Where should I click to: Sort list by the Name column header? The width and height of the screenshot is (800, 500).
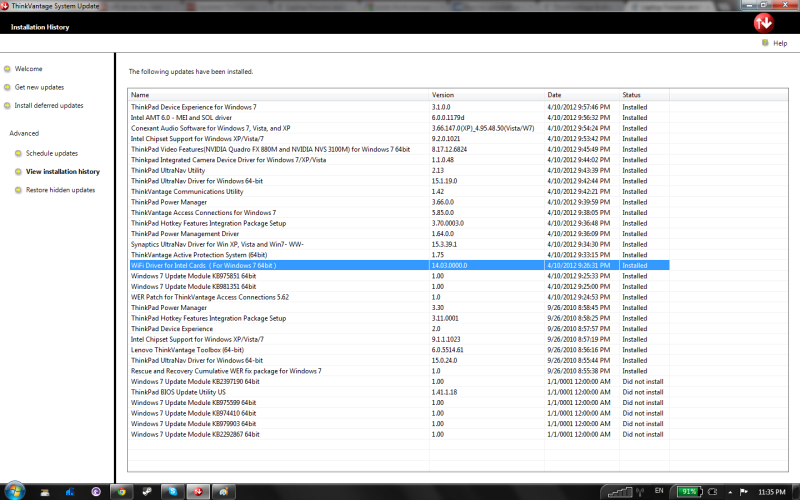tap(279, 95)
